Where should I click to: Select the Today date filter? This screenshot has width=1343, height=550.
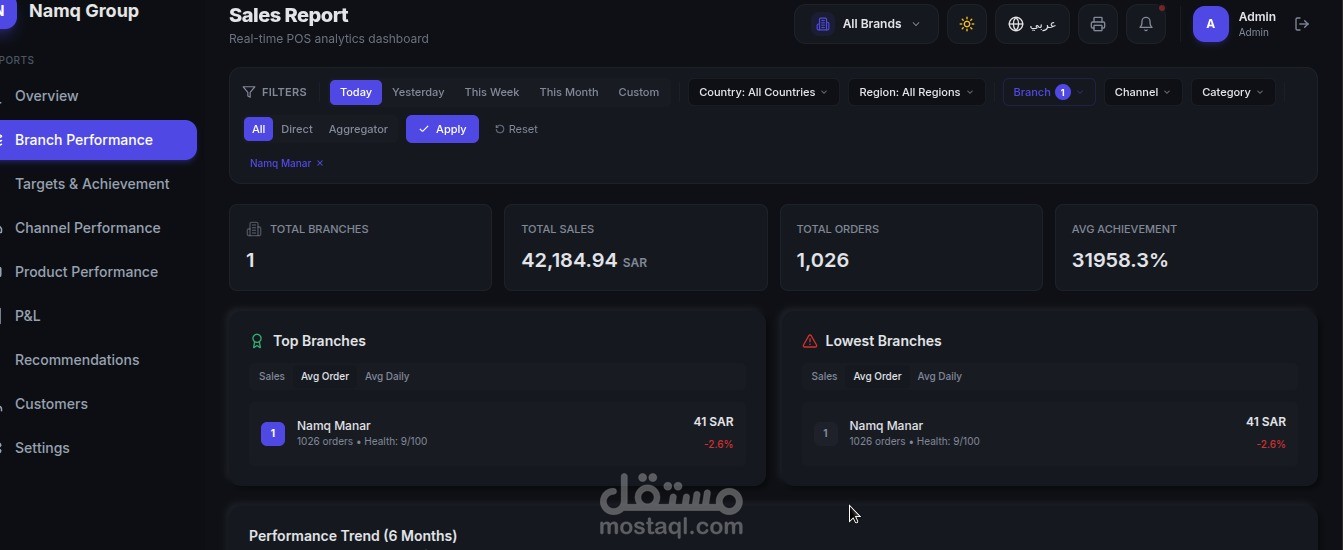356,92
